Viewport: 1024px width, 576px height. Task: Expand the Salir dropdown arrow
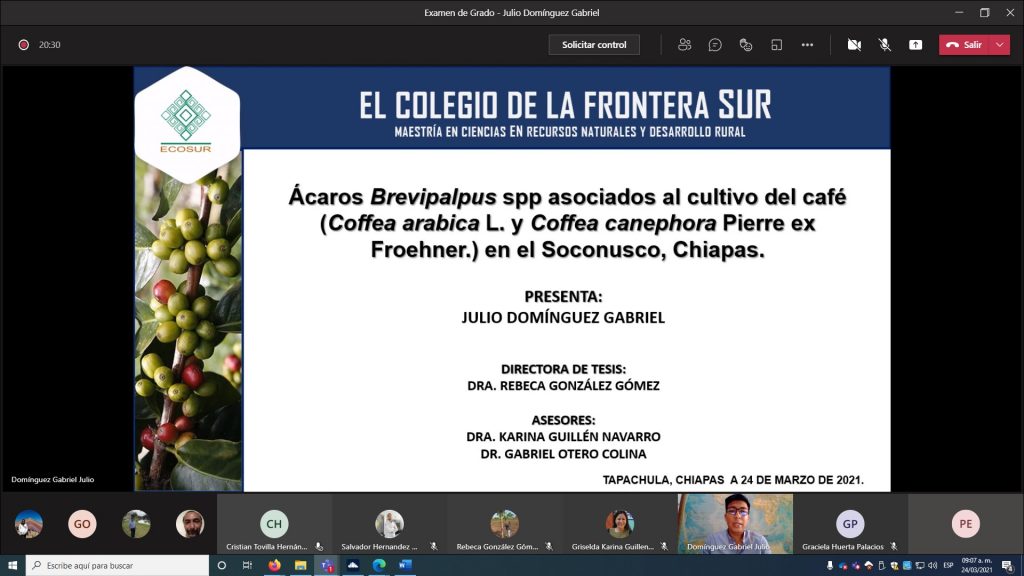click(x=1000, y=44)
